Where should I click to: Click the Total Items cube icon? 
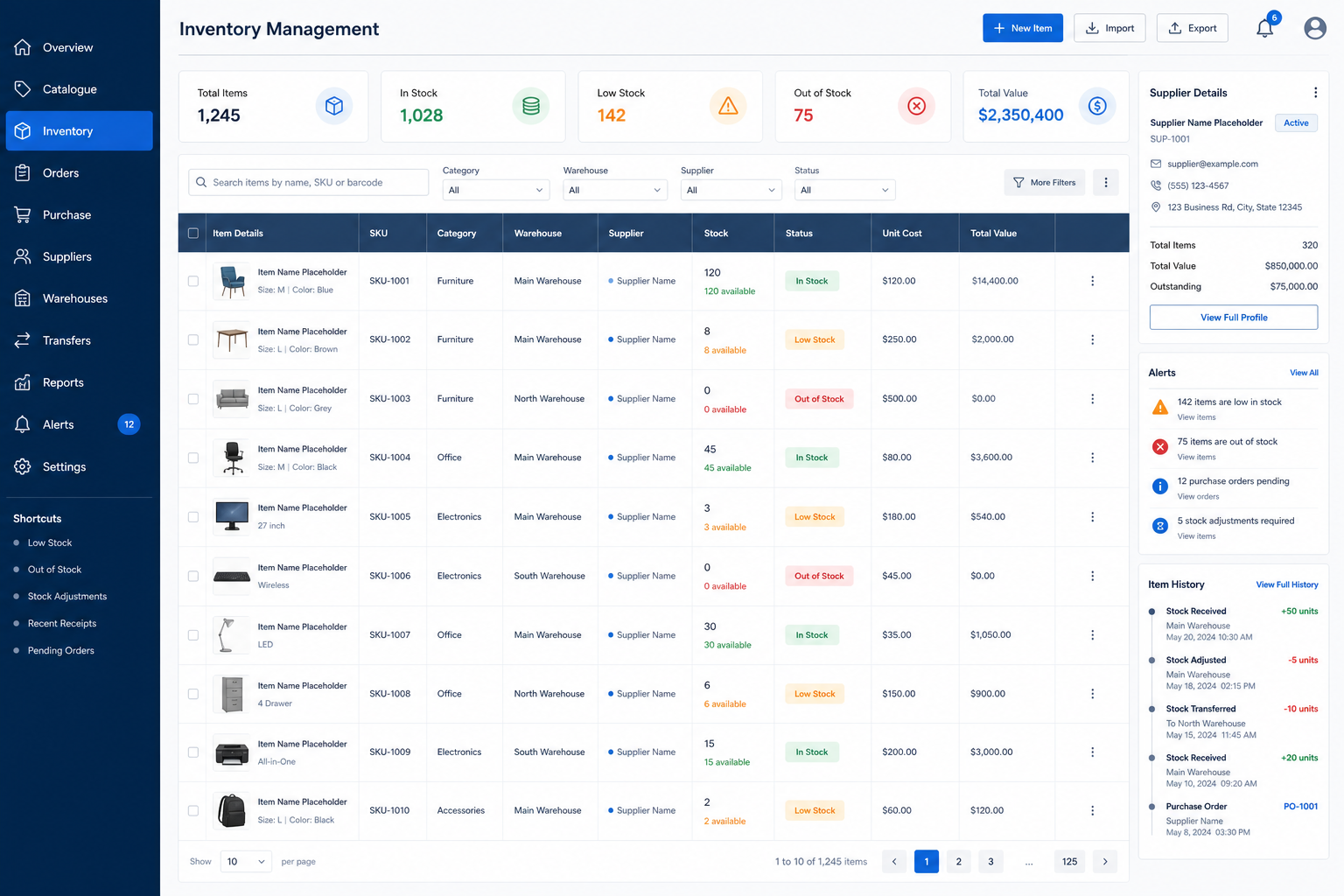333,107
